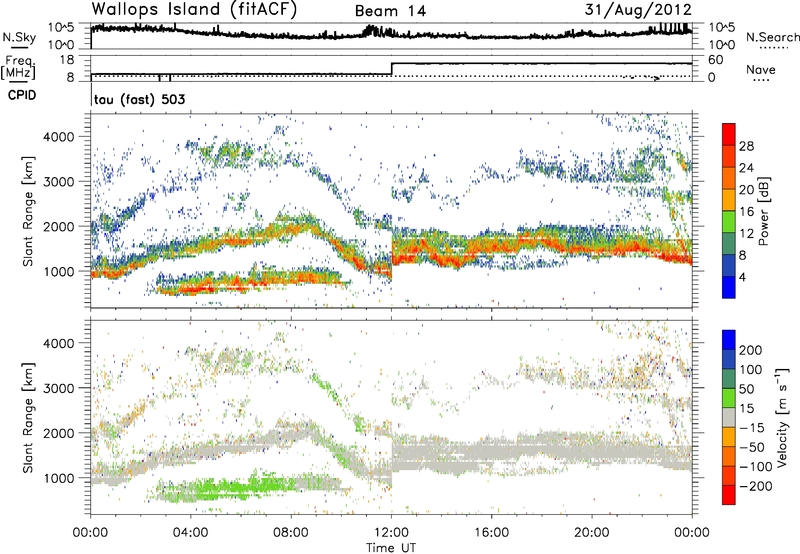Click the bright green Velocity swatch between 50 and 15
Image resolution: width=800 pixels, height=554 pixels.
click(x=729, y=398)
